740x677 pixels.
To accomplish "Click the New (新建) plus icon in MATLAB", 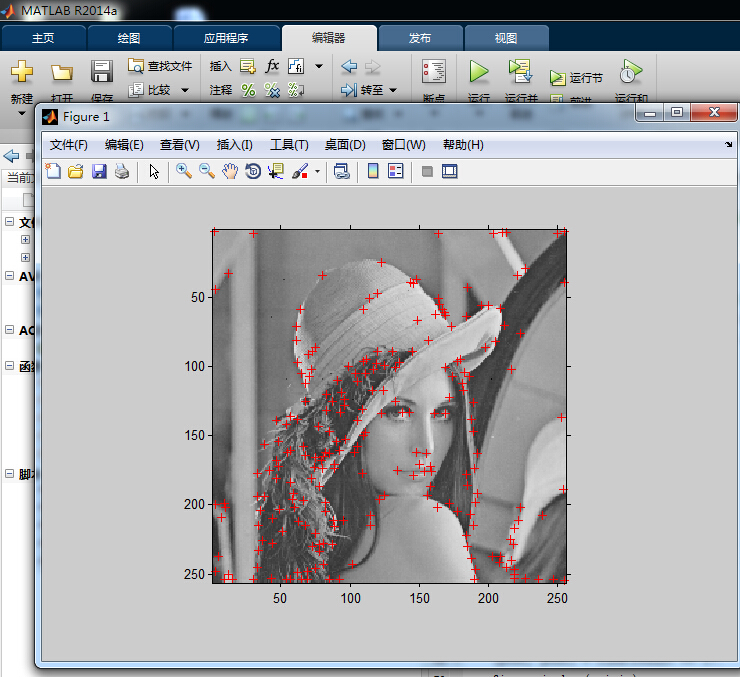I will pos(22,71).
